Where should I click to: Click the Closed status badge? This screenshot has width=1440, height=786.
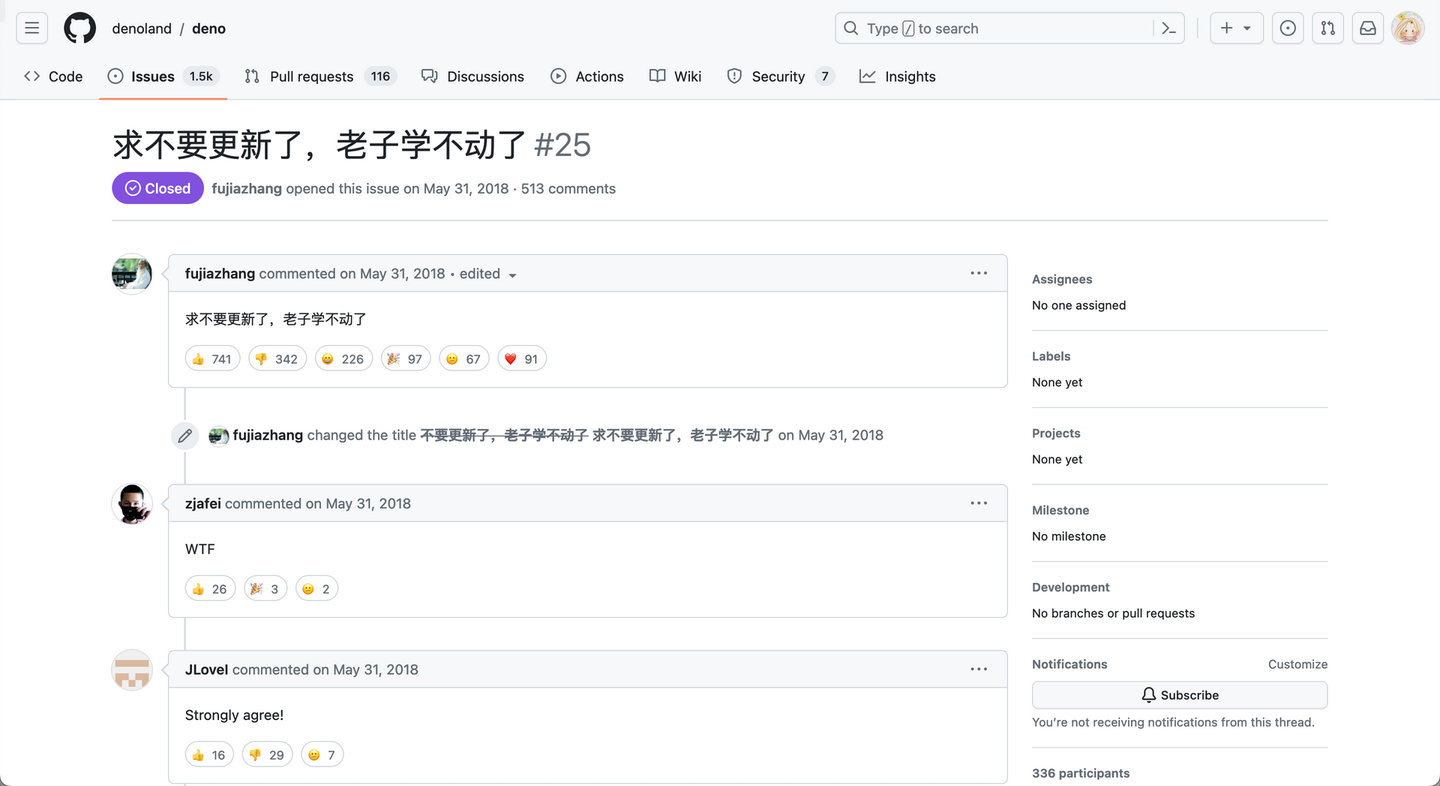click(x=158, y=188)
